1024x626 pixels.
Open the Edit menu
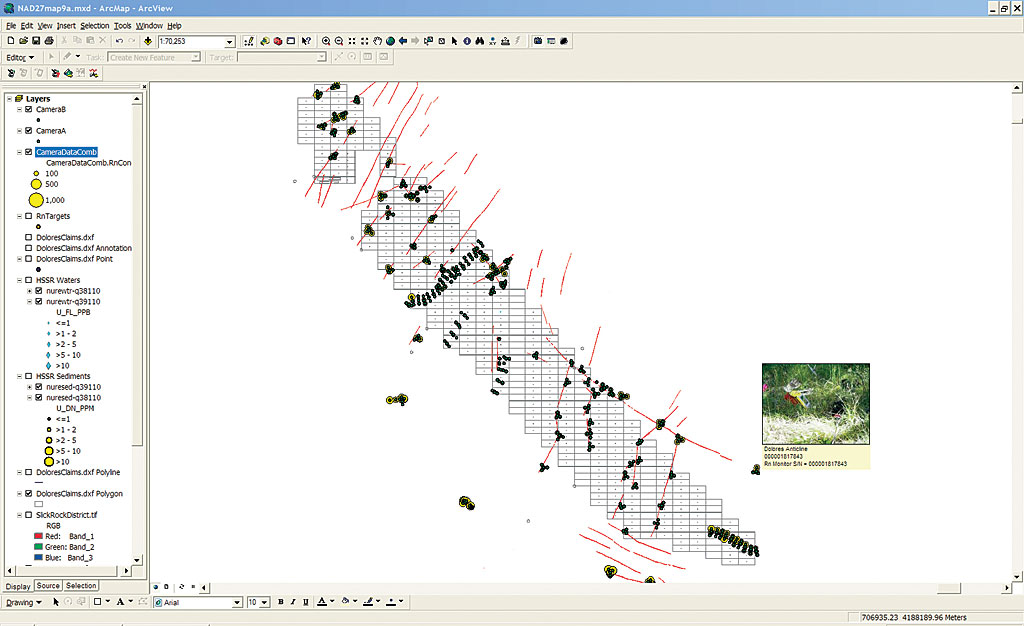pos(27,26)
